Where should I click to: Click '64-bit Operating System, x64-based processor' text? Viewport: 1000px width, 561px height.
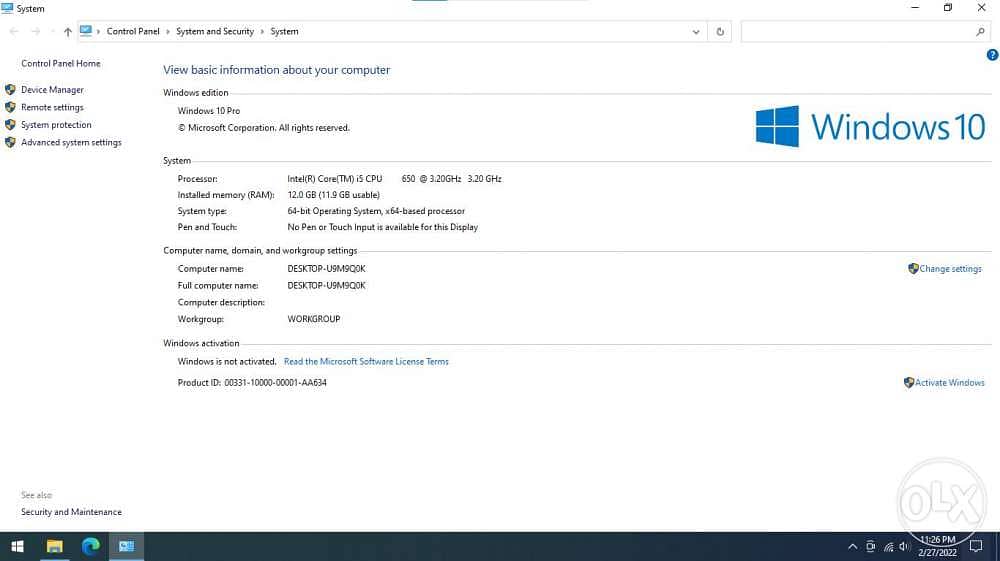point(376,211)
